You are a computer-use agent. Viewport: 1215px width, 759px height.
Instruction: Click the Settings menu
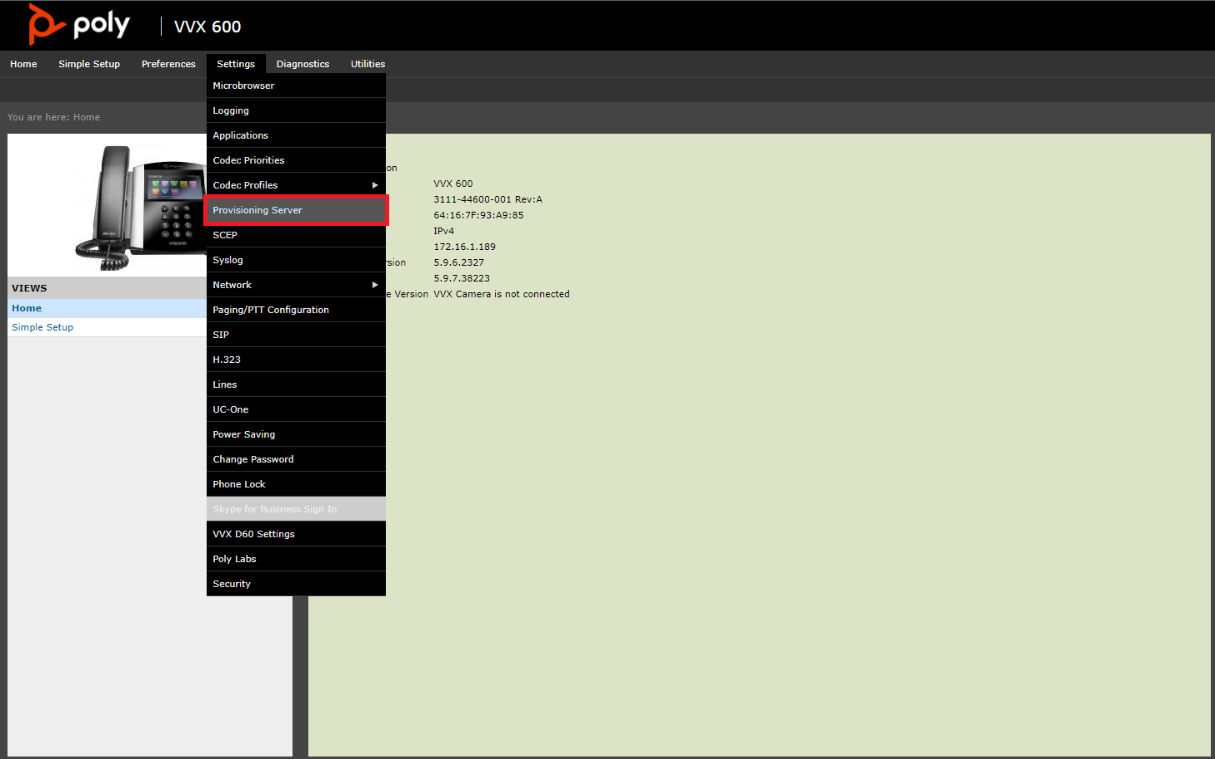point(236,64)
